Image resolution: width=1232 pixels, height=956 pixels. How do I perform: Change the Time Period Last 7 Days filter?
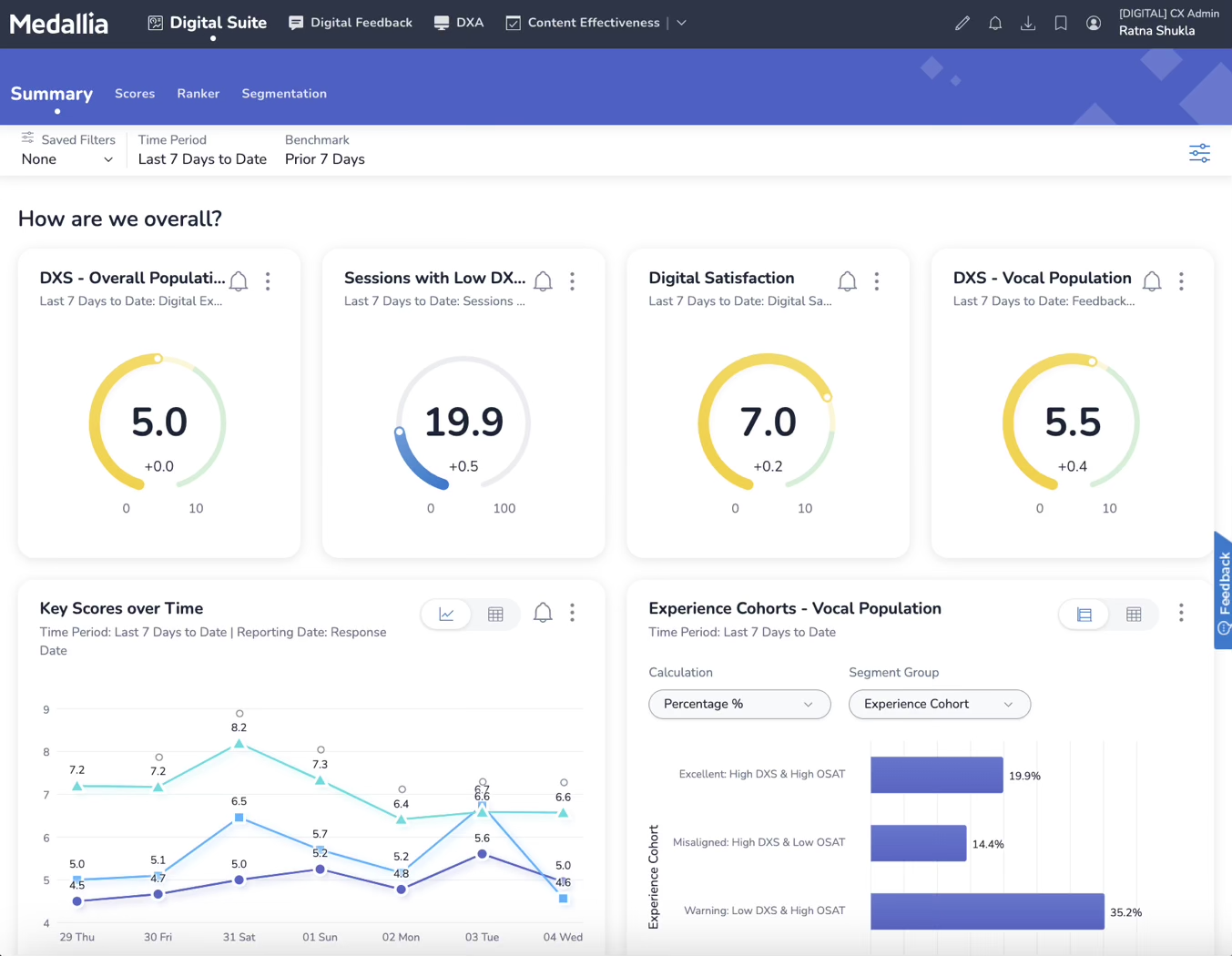(202, 159)
